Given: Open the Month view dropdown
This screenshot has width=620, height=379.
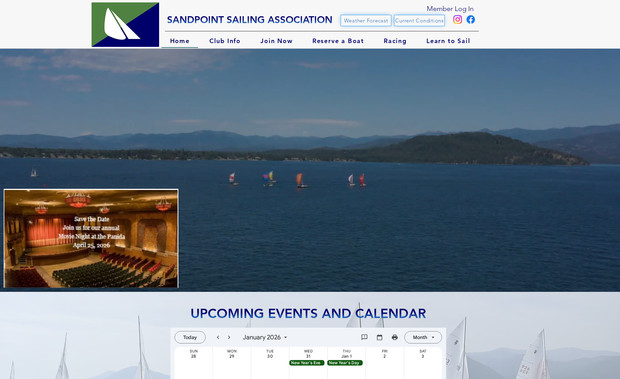Looking at the screenshot, I should point(423,338).
